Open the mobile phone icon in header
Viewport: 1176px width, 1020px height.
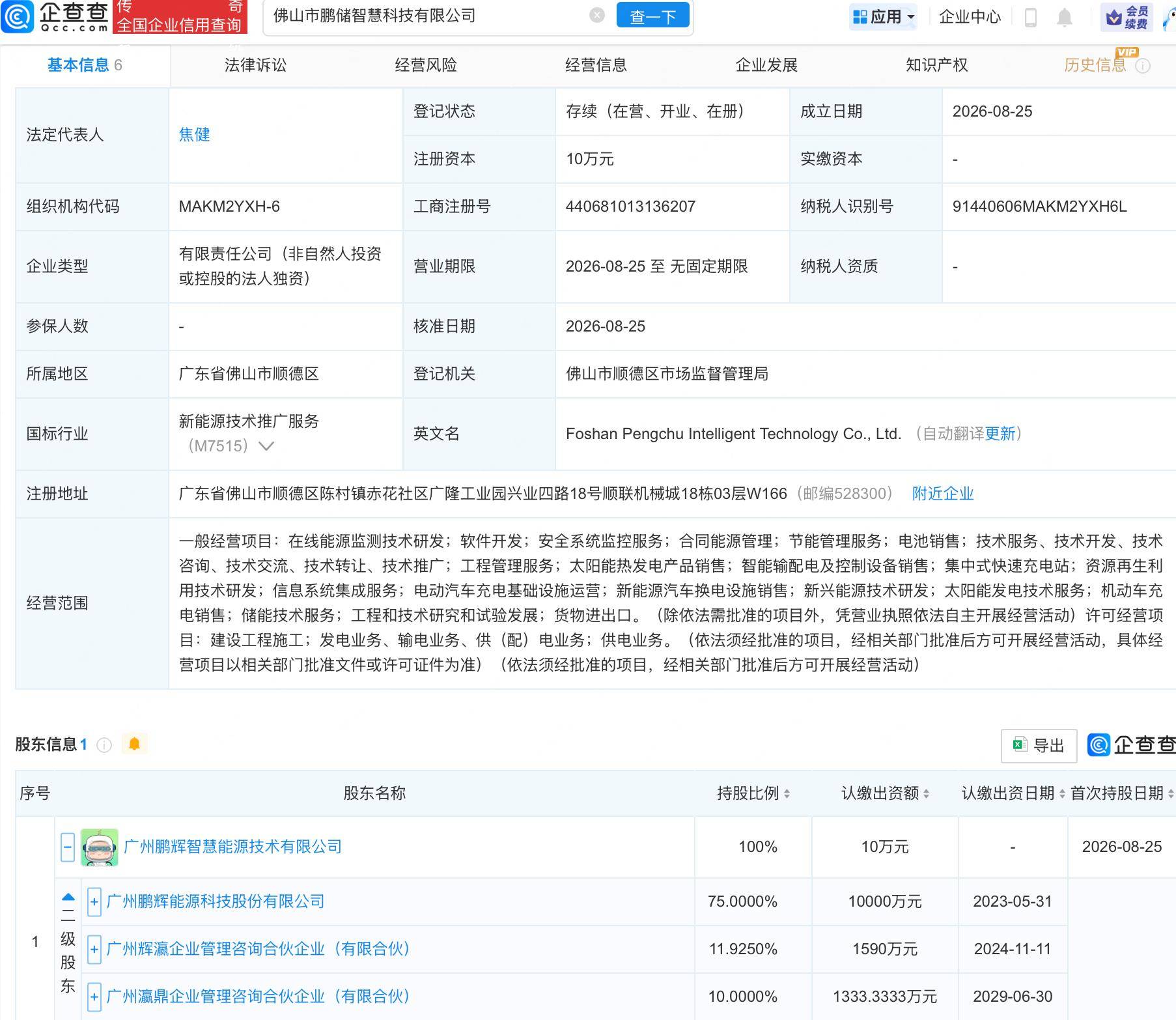click(x=1031, y=17)
